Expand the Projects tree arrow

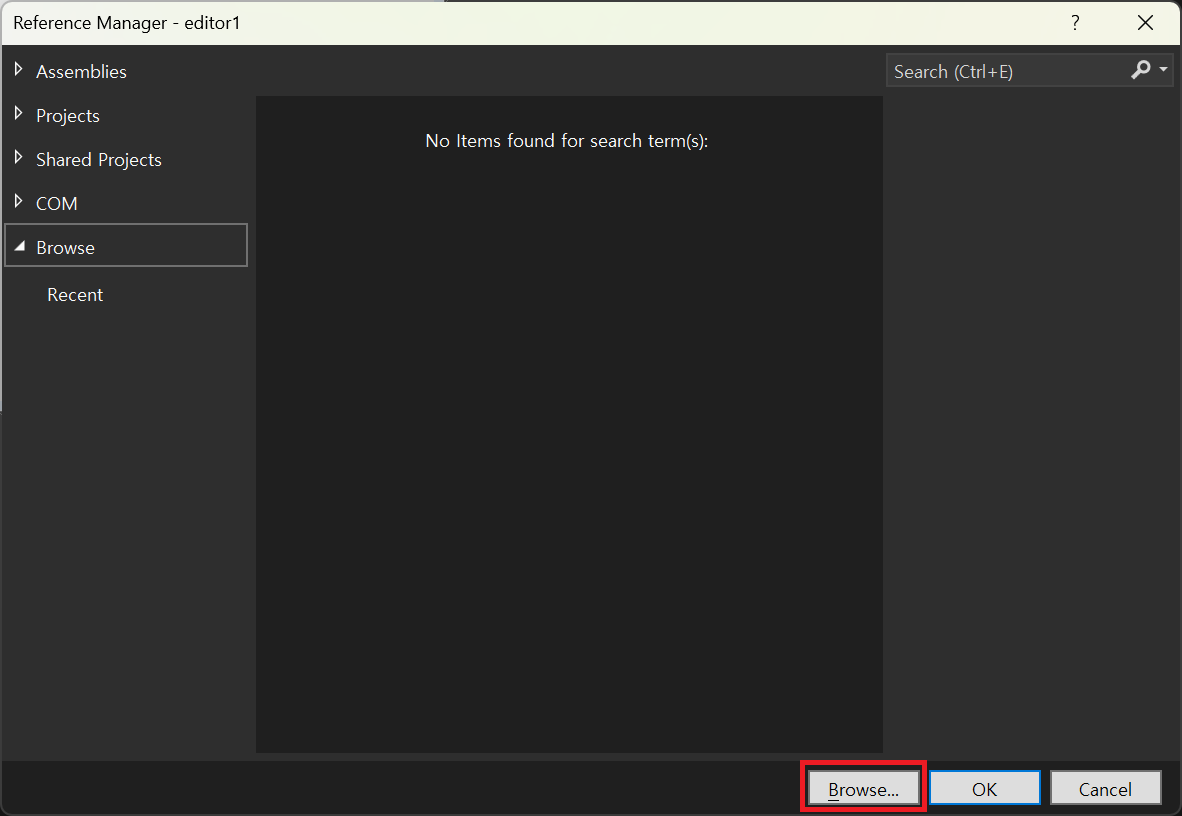click(19, 114)
